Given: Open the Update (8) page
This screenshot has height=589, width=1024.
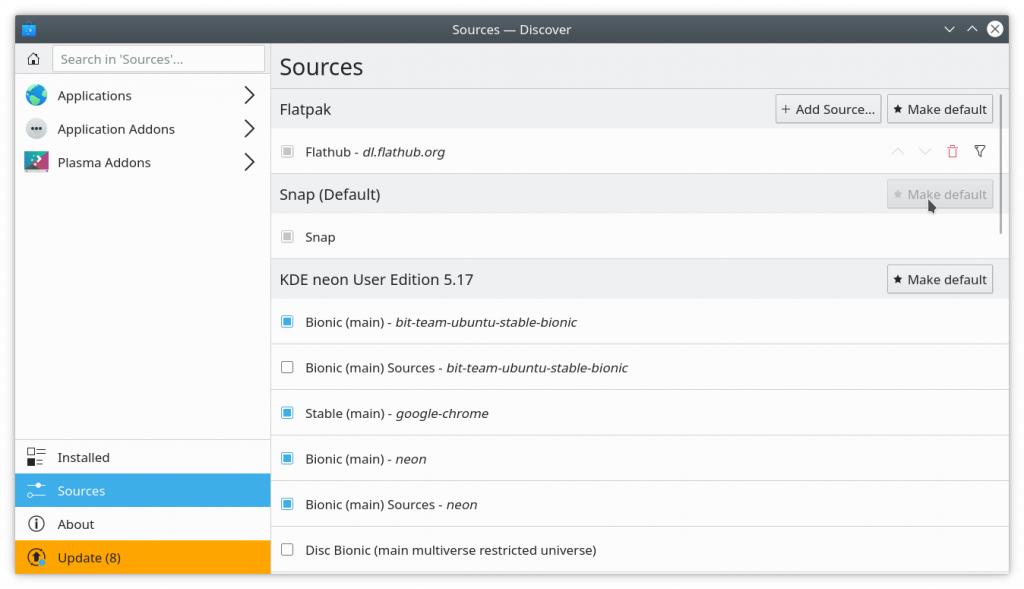Looking at the screenshot, I should [x=89, y=558].
